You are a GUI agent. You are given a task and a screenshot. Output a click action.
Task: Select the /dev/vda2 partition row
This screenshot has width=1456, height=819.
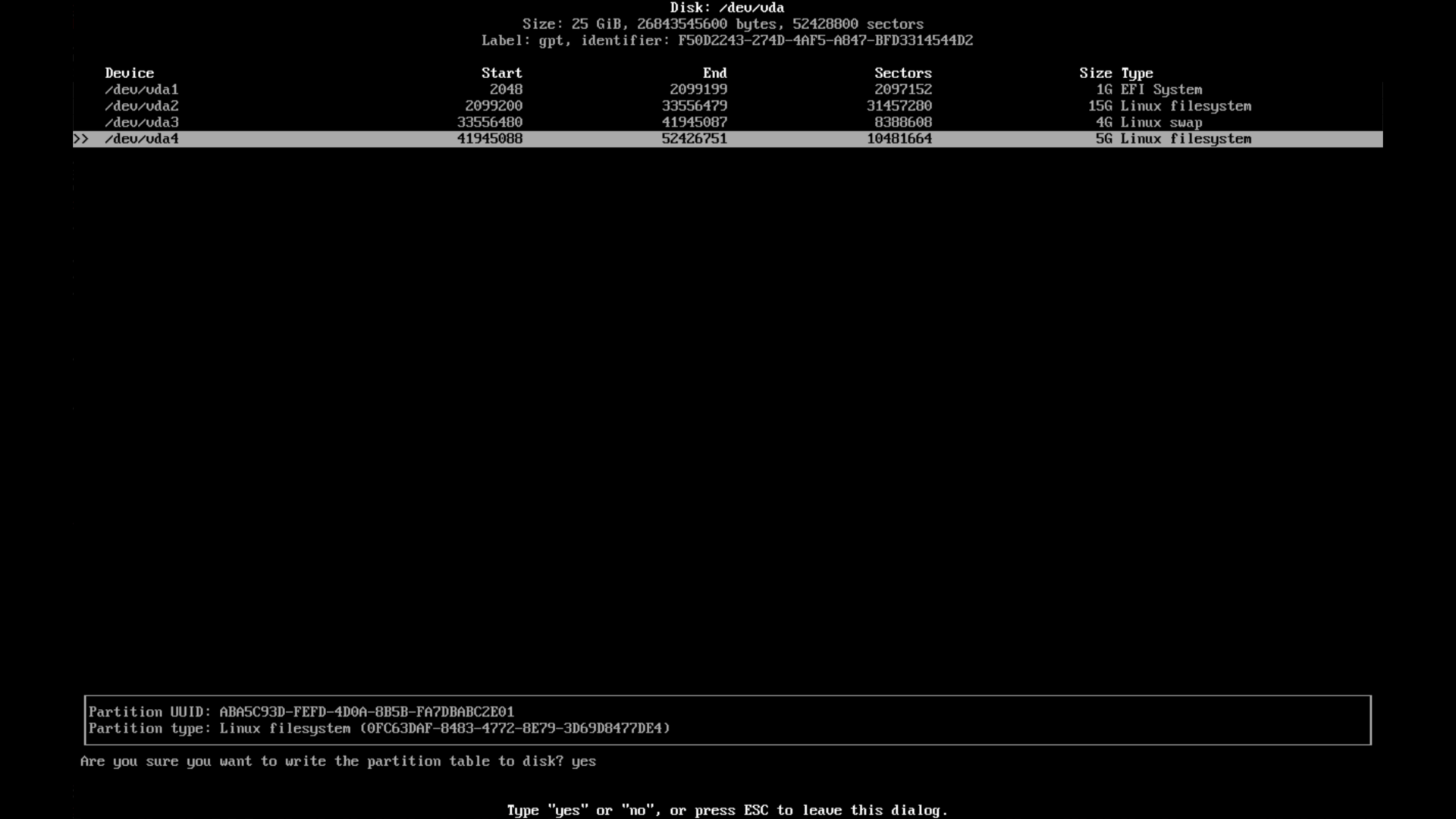point(728,106)
